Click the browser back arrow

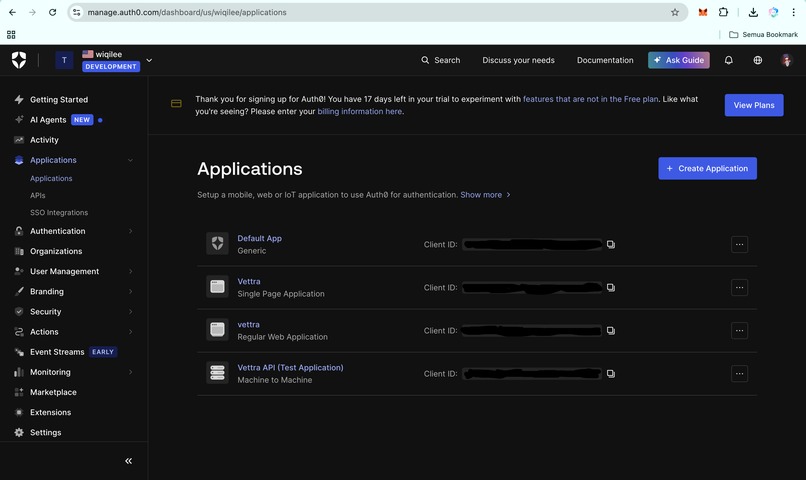(12, 12)
